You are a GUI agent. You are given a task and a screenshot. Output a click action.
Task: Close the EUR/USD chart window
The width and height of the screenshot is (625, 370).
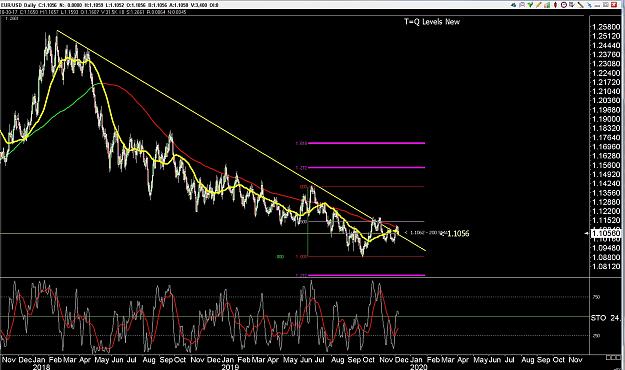tap(614, 5)
